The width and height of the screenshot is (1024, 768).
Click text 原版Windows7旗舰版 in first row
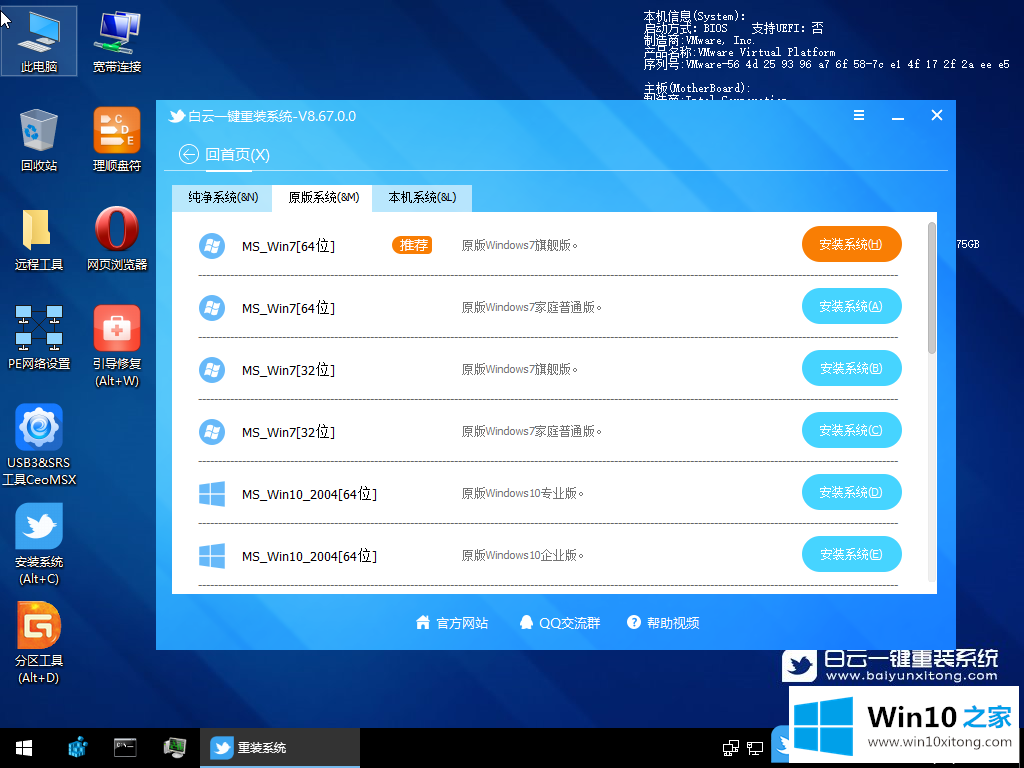coord(519,246)
